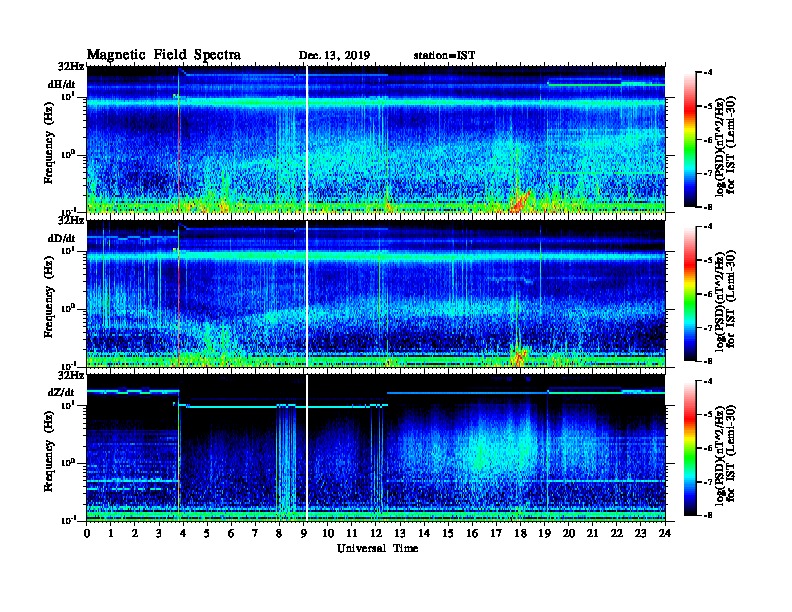Click hour tick label '3' on time axis
792x612 pixels.
159,533
